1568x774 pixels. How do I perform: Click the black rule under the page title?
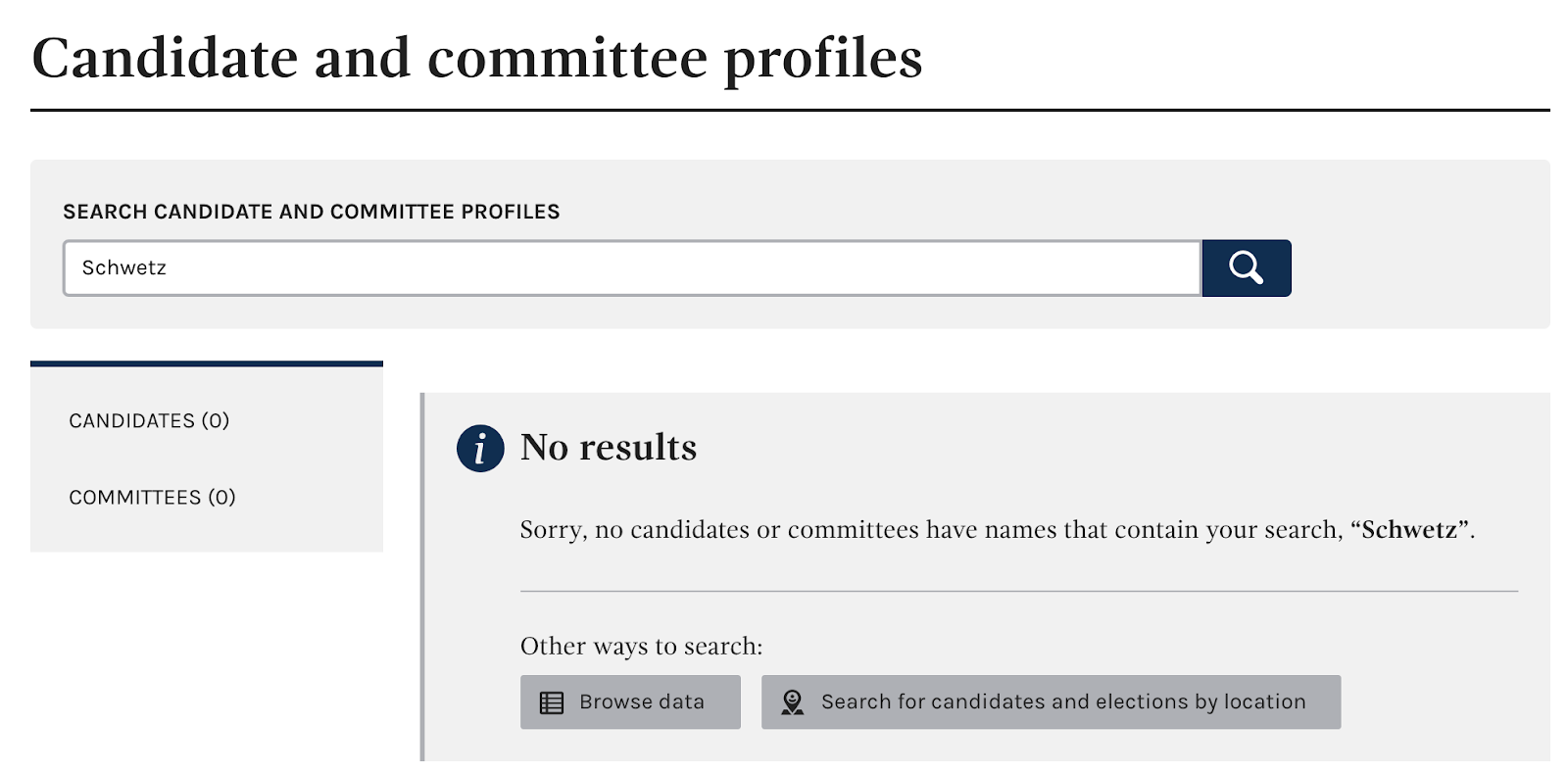pos(790,110)
